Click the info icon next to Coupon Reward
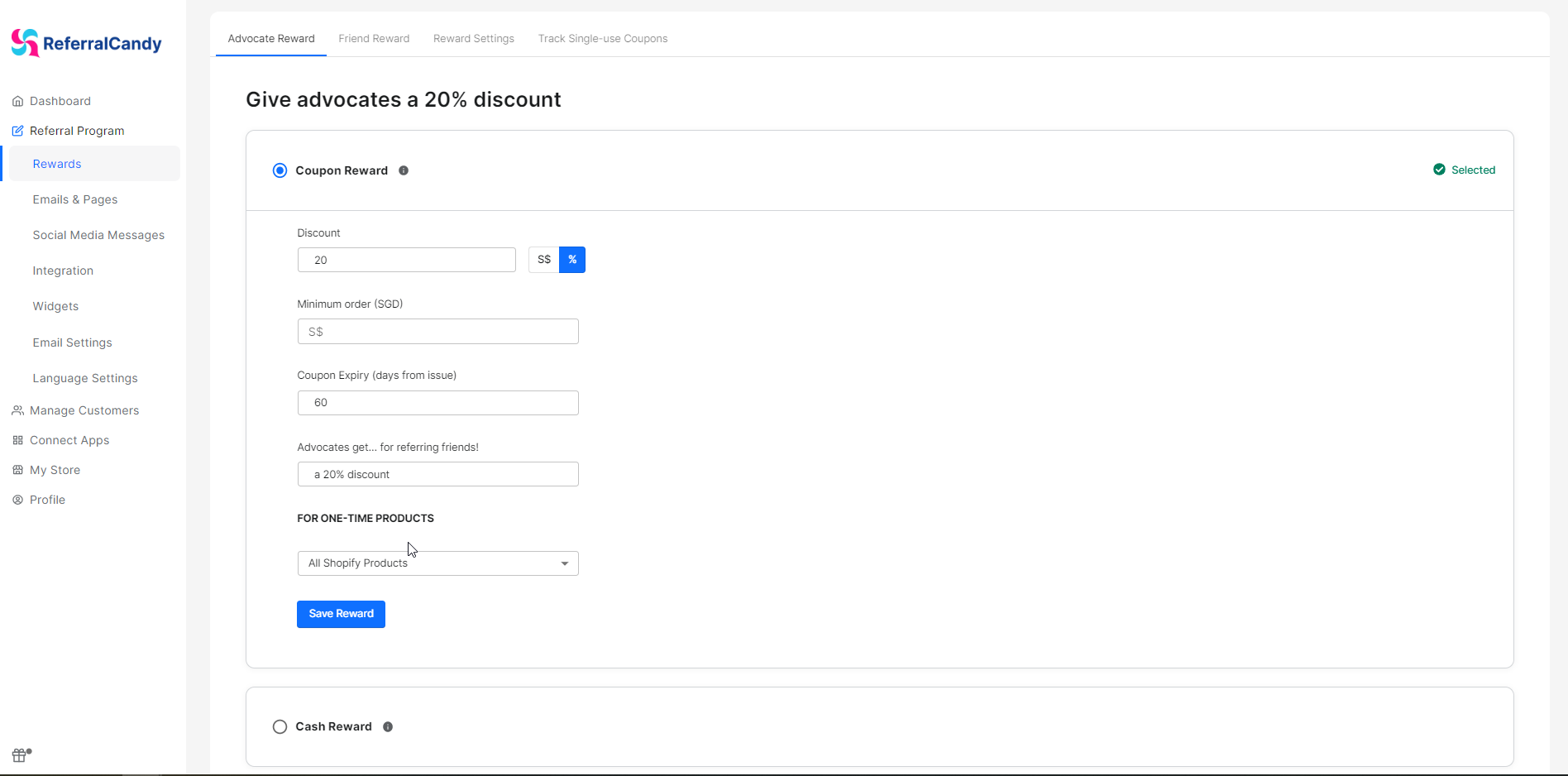This screenshot has width=1568, height=776. tap(404, 170)
